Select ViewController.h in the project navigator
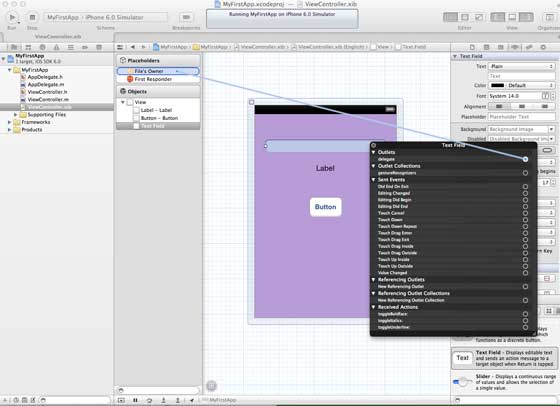The width and height of the screenshot is (560, 406). point(47,92)
